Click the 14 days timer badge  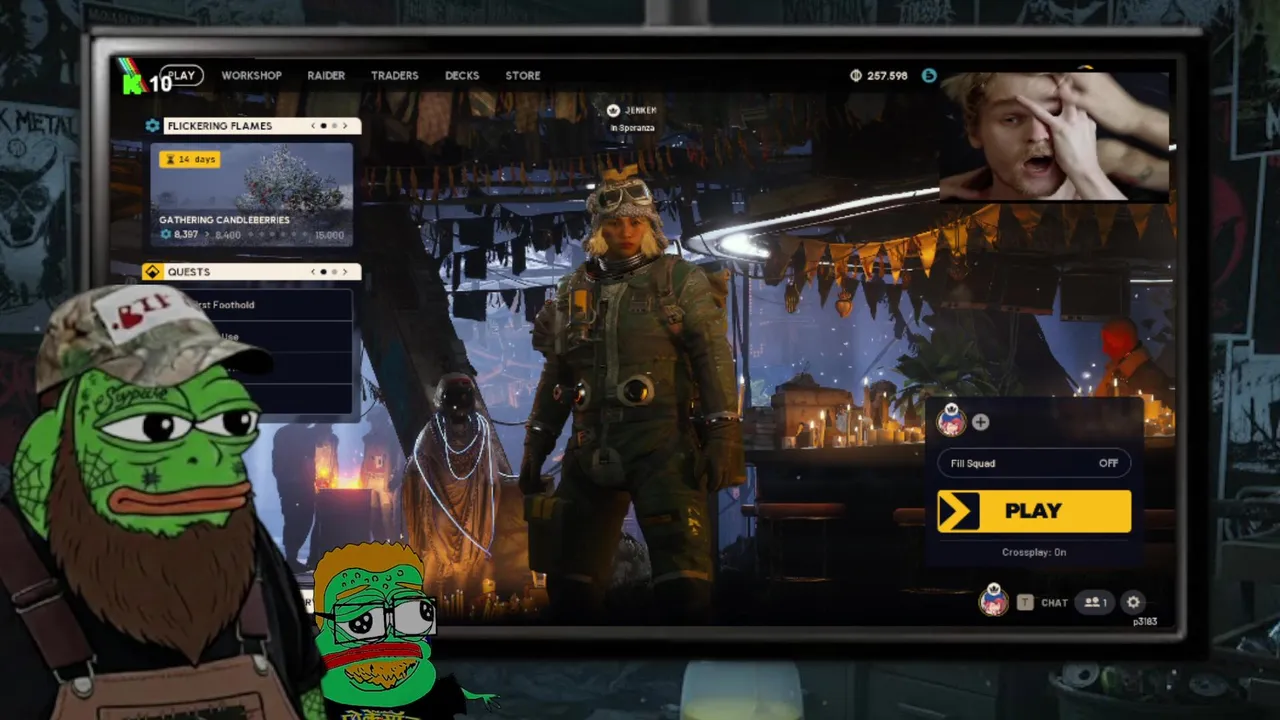click(189, 159)
